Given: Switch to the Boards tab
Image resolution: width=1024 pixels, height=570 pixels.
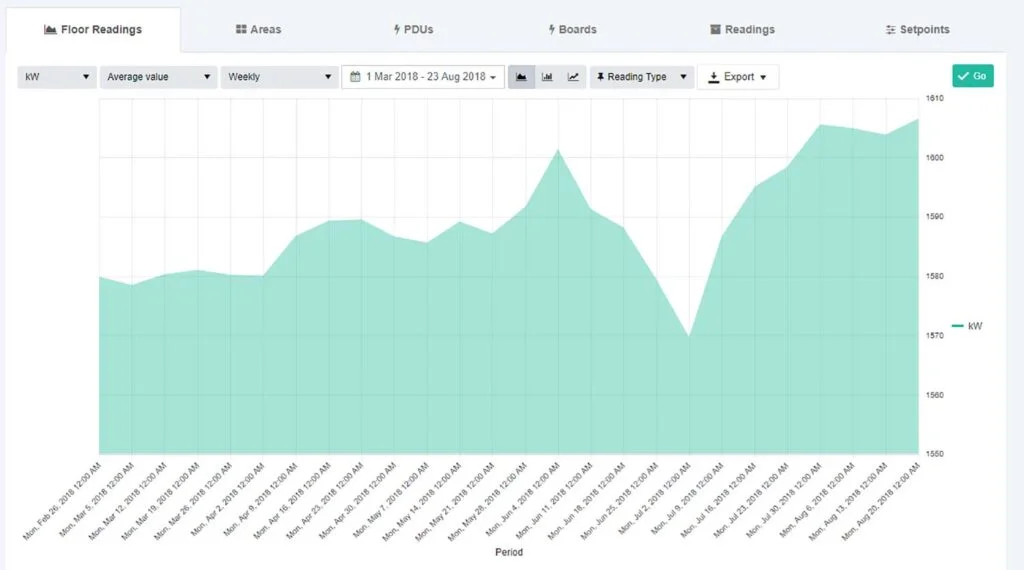Looking at the screenshot, I should pyautogui.click(x=572, y=30).
